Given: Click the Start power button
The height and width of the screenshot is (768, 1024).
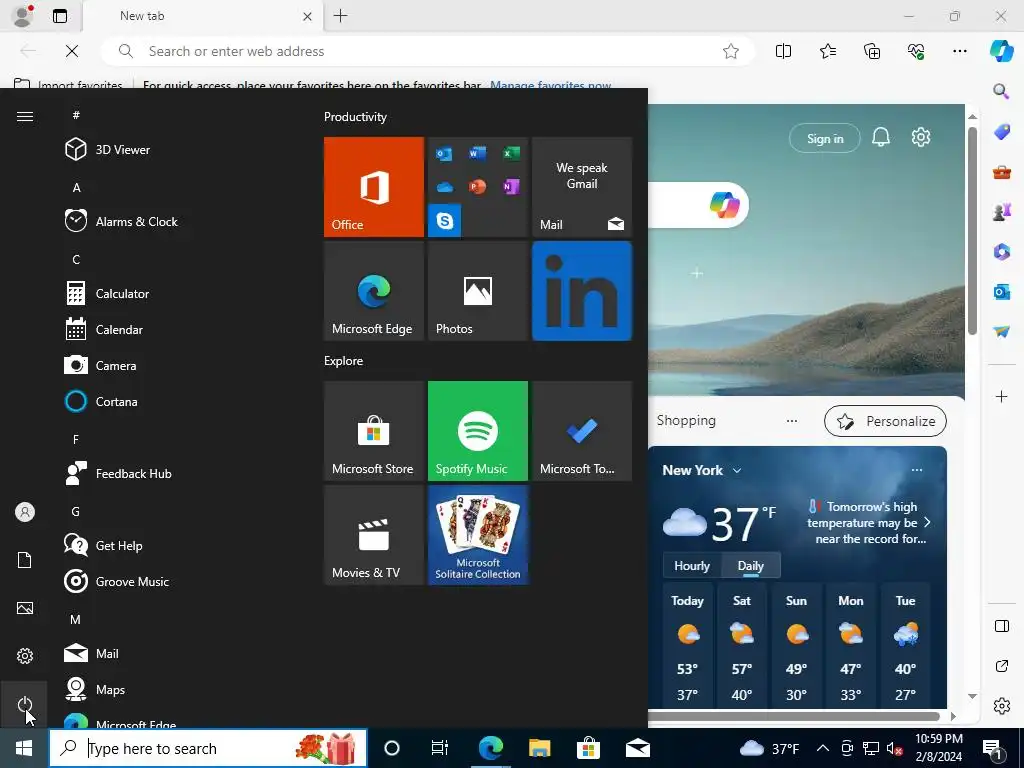Looking at the screenshot, I should pyautogui.click(x=25, y=704).
